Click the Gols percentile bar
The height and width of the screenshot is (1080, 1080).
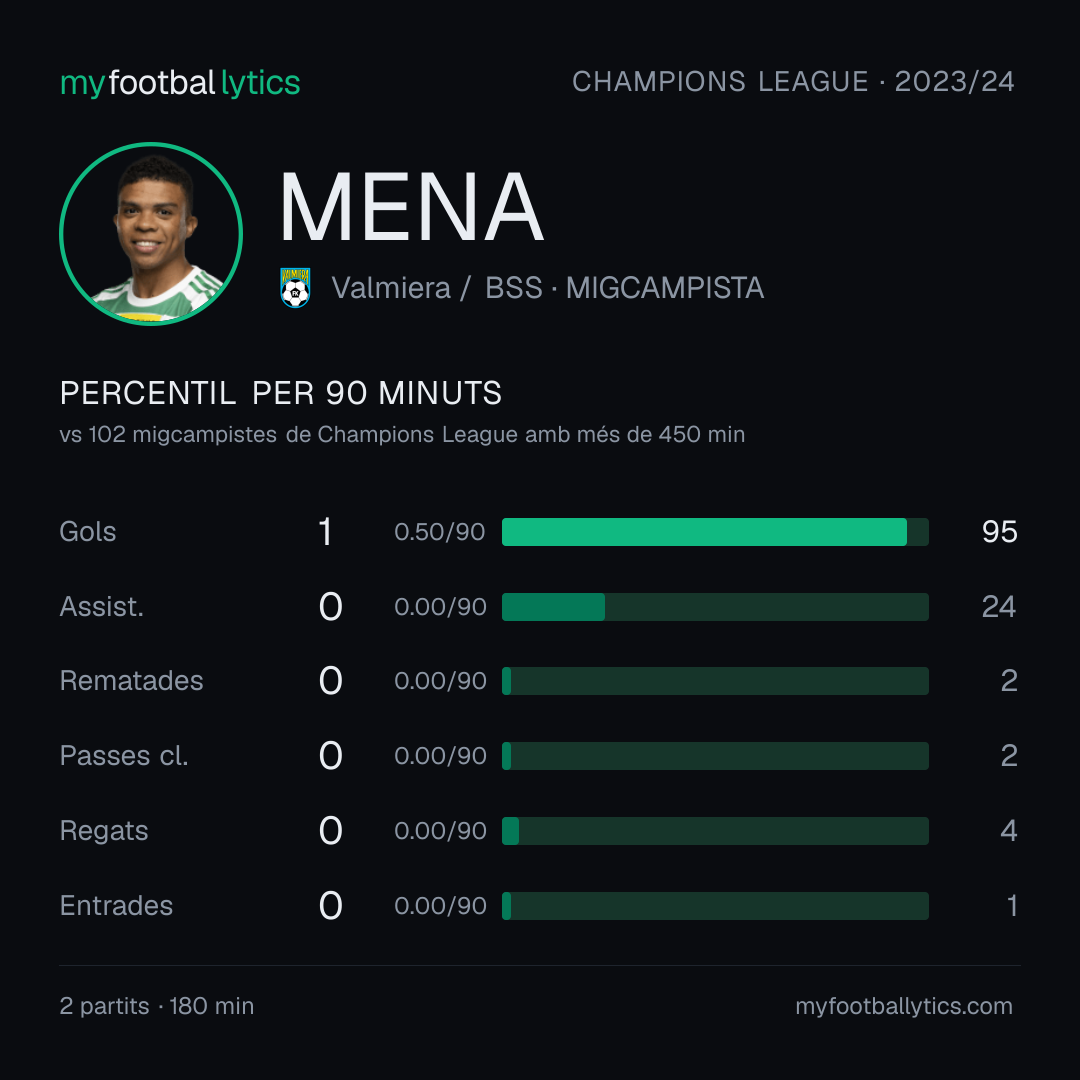(715, 532)
